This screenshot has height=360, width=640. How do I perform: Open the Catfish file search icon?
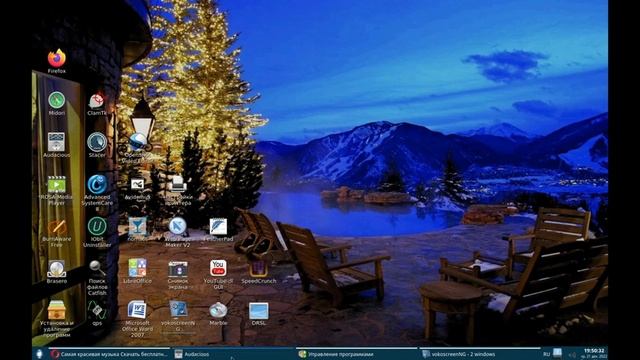click(97, 268)
